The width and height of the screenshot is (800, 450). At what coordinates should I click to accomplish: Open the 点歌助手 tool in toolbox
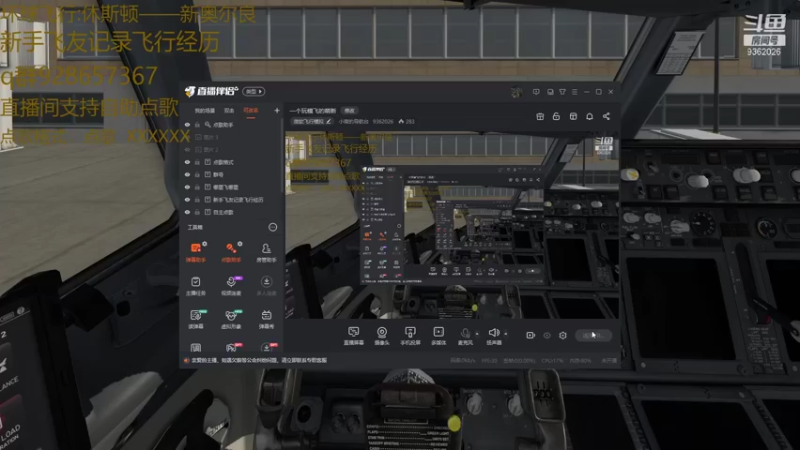click(x=231, y=253)
